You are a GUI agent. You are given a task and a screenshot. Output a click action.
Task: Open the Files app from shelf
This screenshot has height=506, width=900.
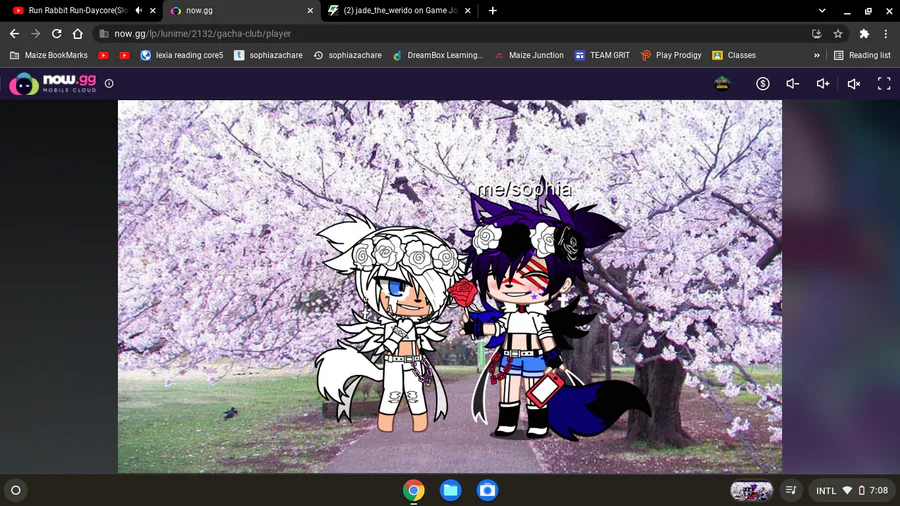click(451, 491)
